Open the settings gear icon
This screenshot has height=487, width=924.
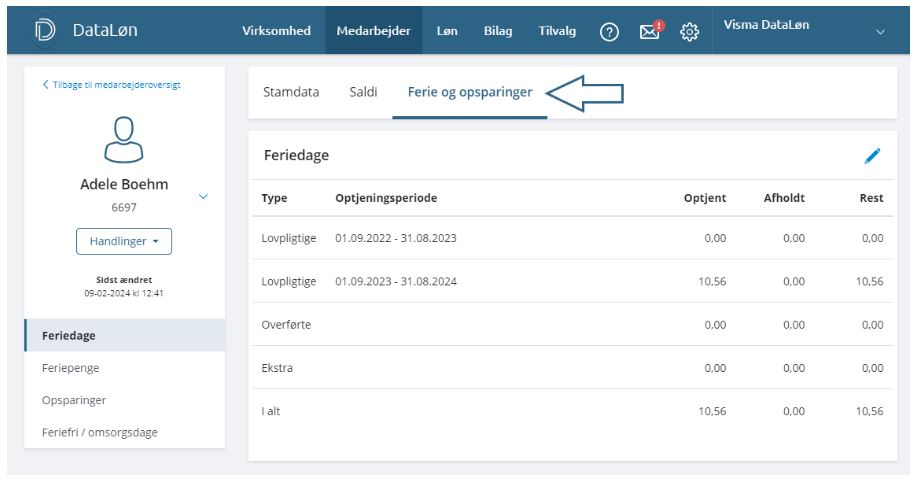coord(689,32)
